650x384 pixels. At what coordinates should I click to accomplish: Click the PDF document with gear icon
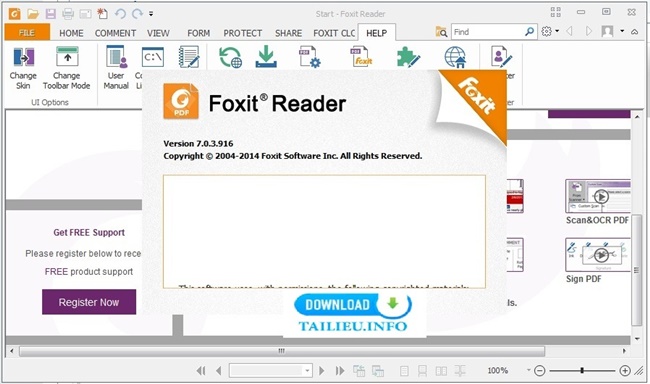click(310, 57)
